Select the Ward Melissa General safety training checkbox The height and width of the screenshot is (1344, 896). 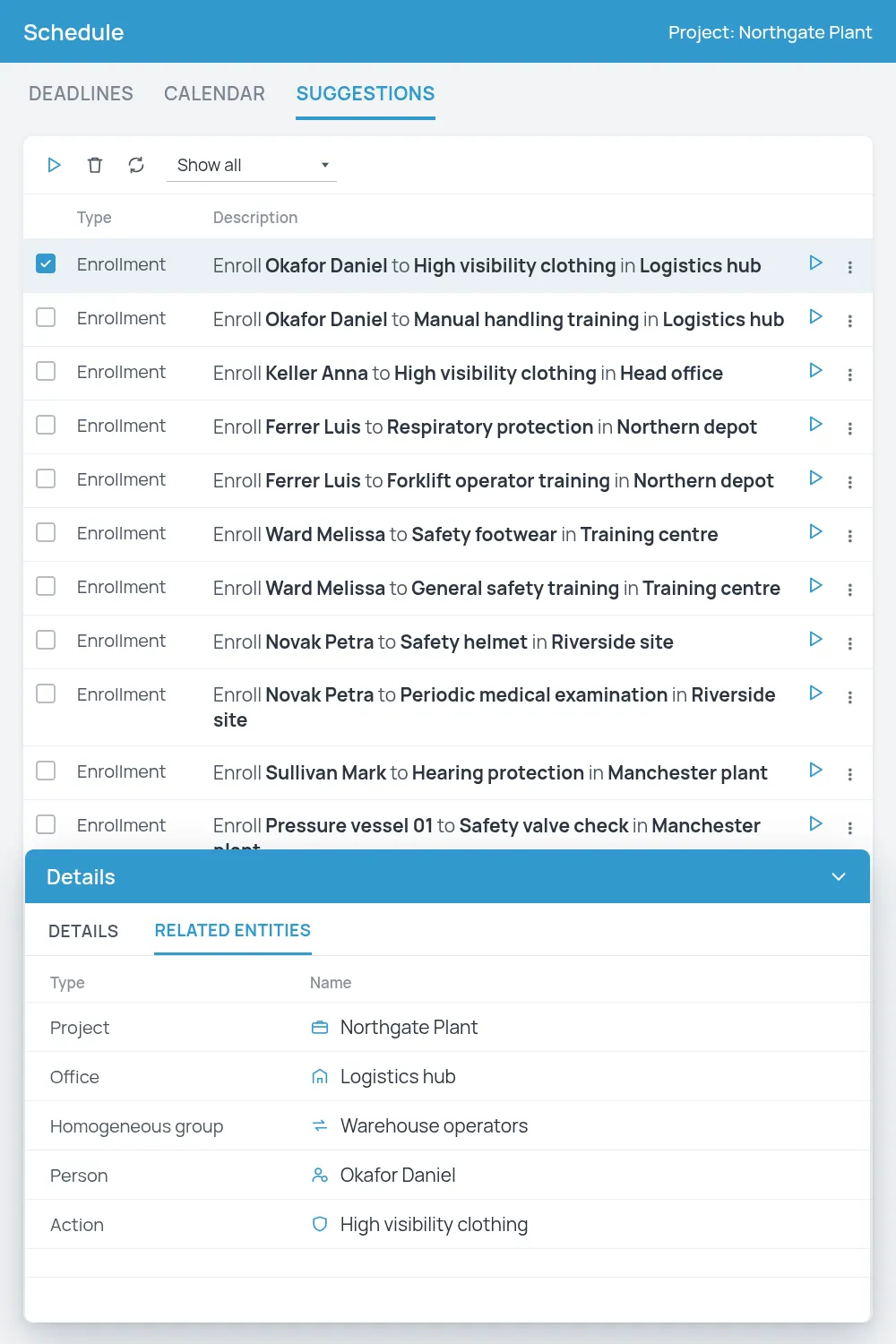(x=46, y=586)
